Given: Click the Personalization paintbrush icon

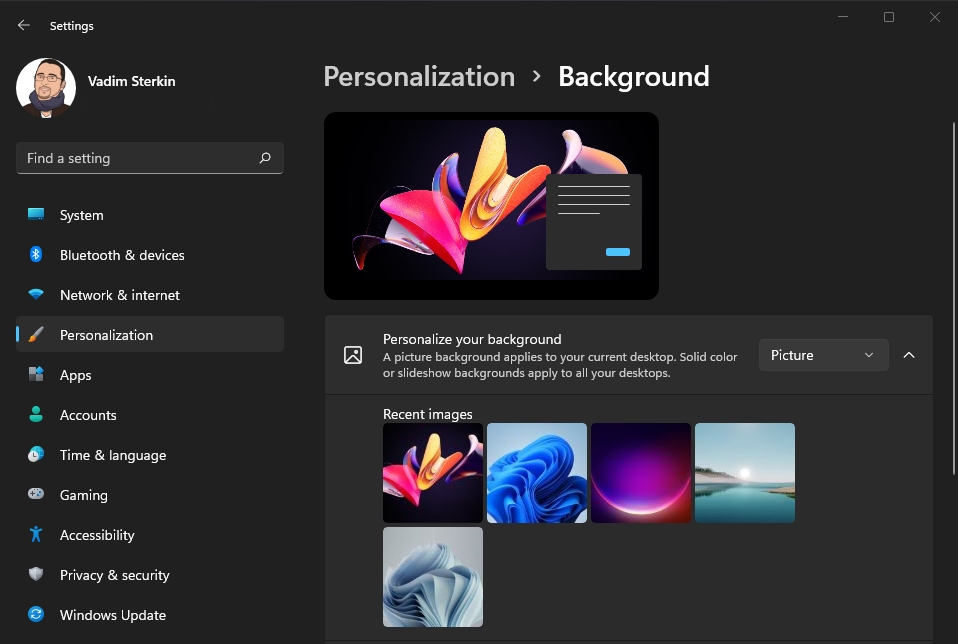Looking at the screenshot, I should (x=36, y=334).
